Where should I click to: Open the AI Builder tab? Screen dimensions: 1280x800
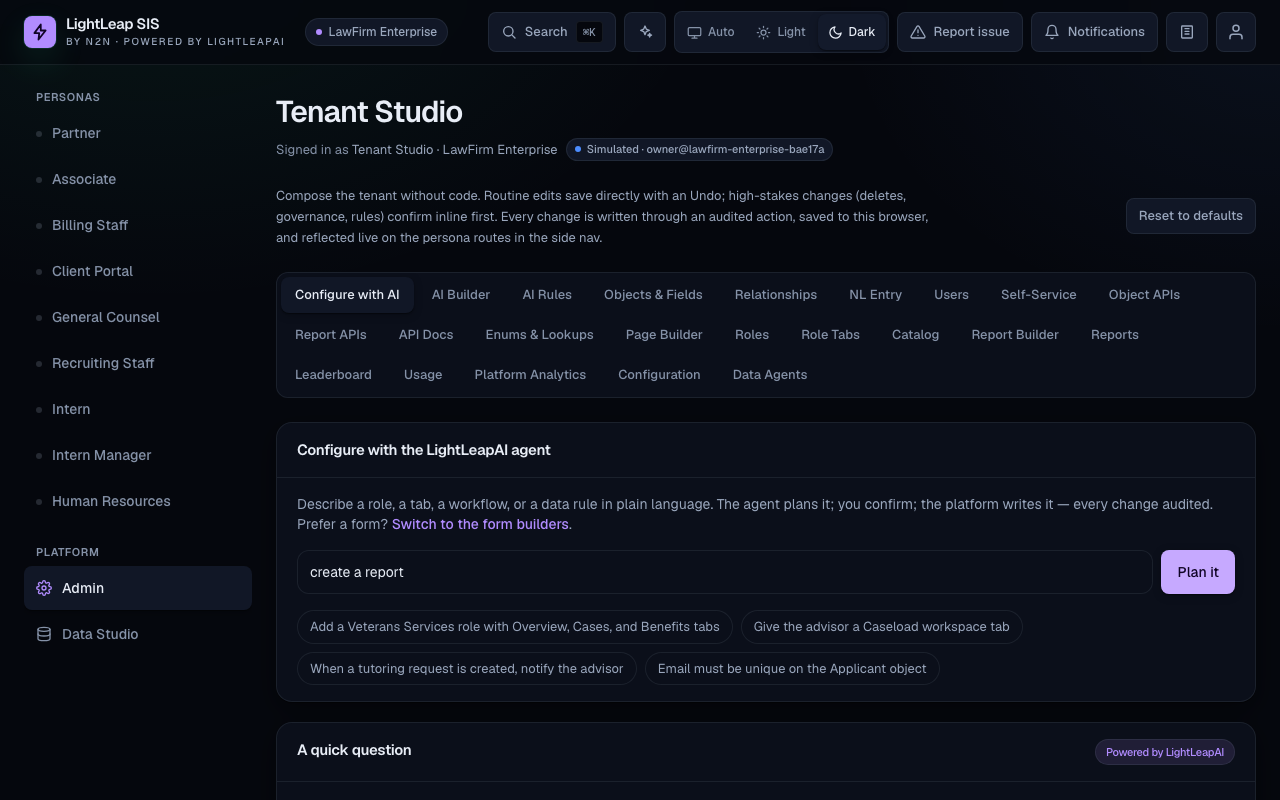(461, 295)
